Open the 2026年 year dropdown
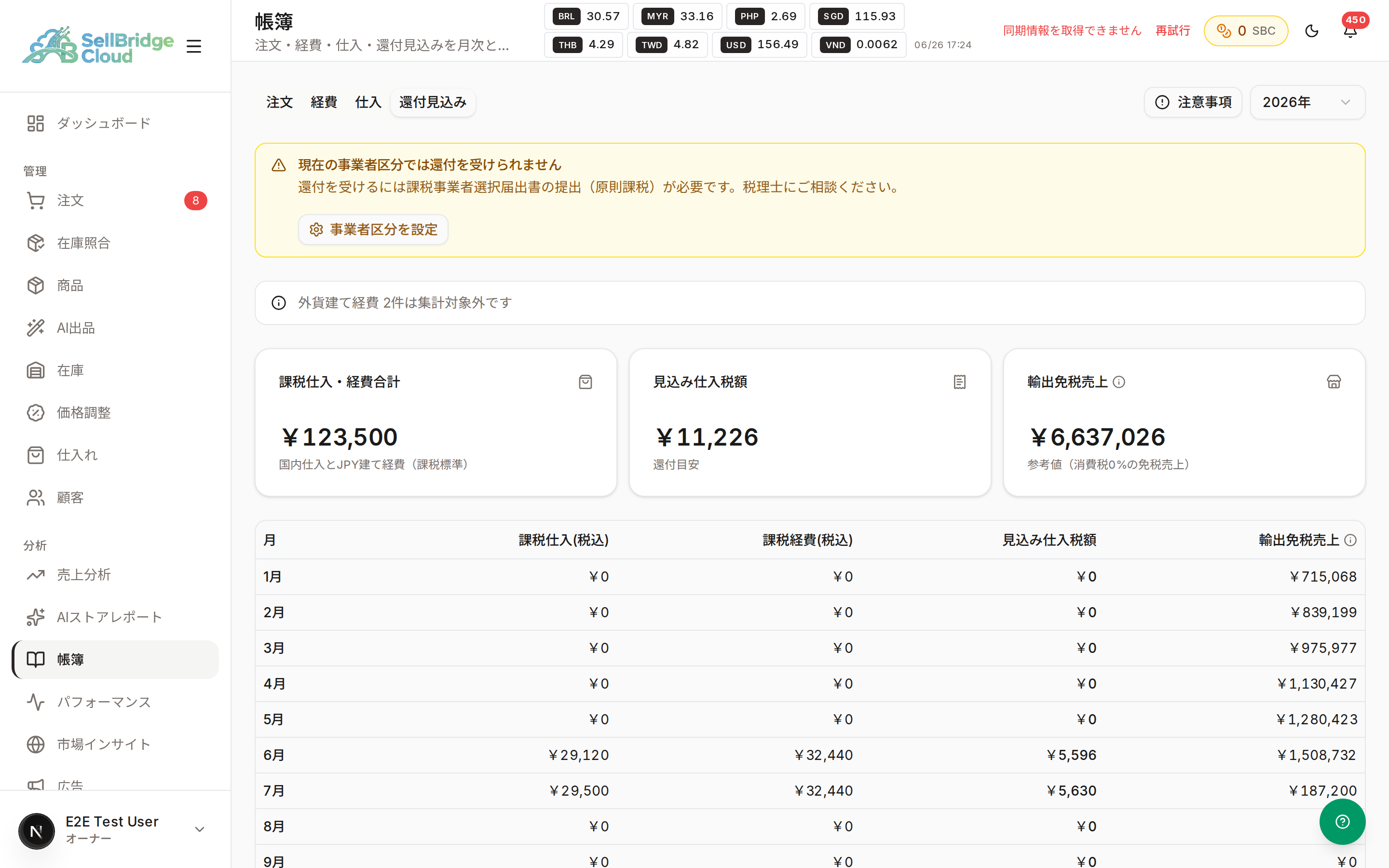 coord(1307,102)
